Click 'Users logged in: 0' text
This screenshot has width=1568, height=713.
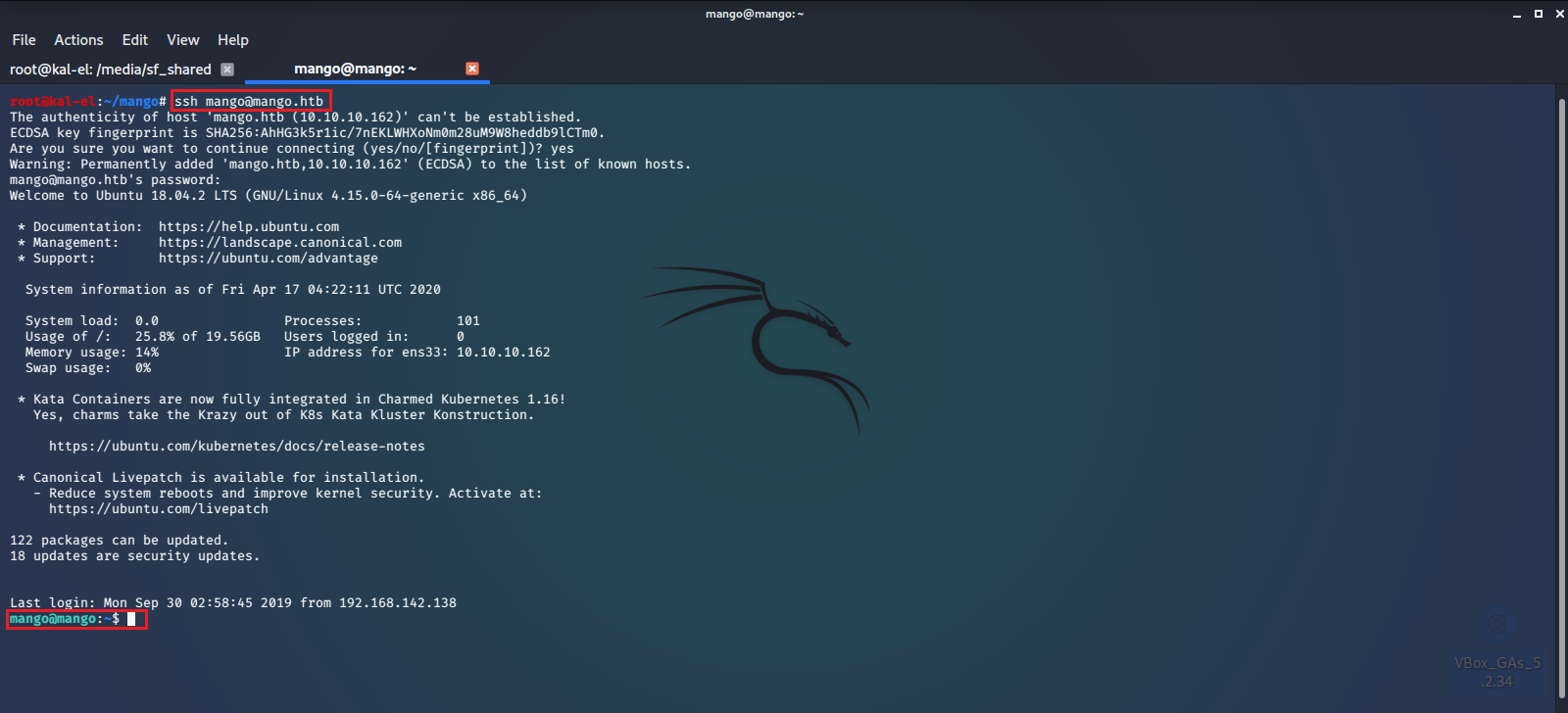pyautogui.click(x=374, y=337)
